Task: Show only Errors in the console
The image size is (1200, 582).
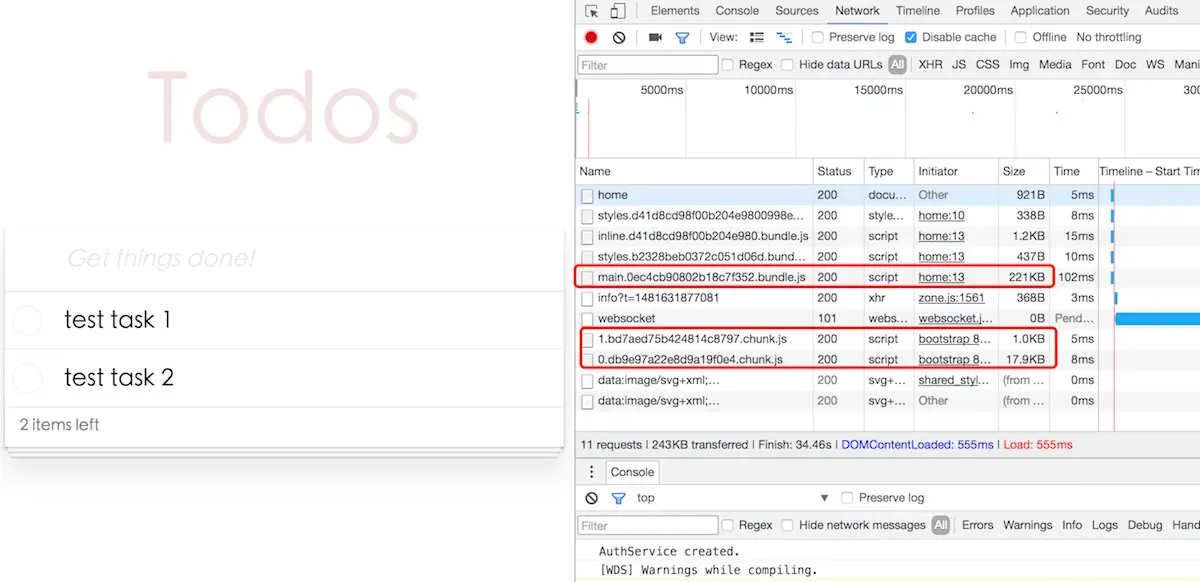Action: [978, 525]
